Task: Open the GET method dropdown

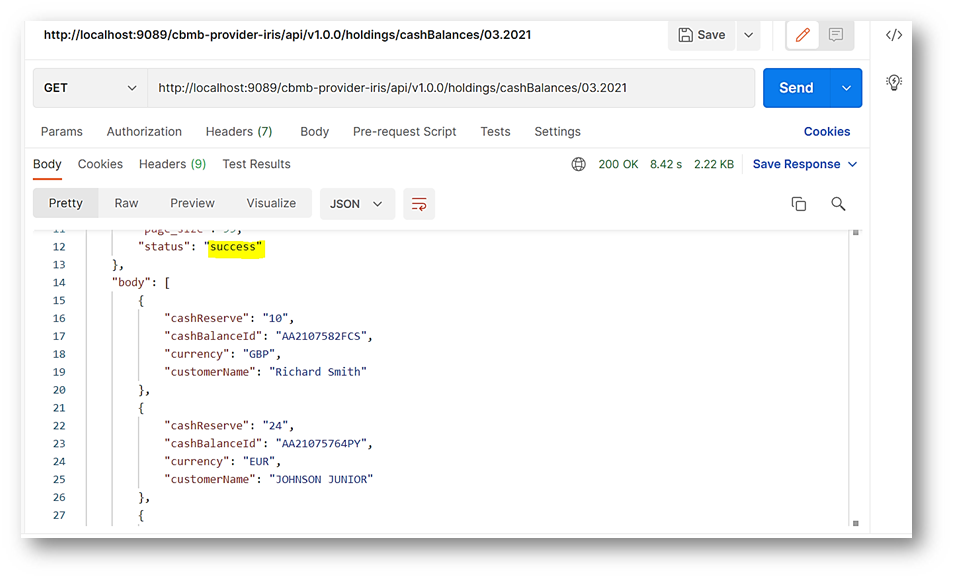Action: tap(90, 88)
